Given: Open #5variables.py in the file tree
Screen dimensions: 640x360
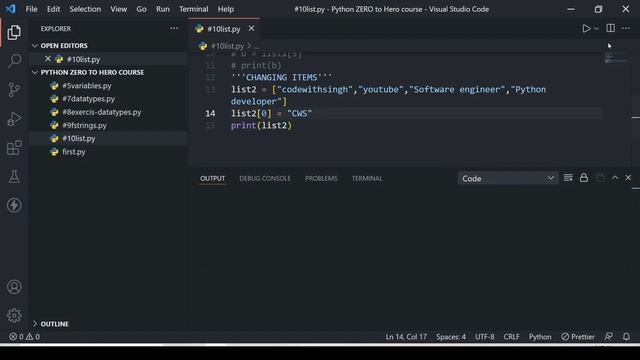Looking at the screenshot, I should 87,86.
